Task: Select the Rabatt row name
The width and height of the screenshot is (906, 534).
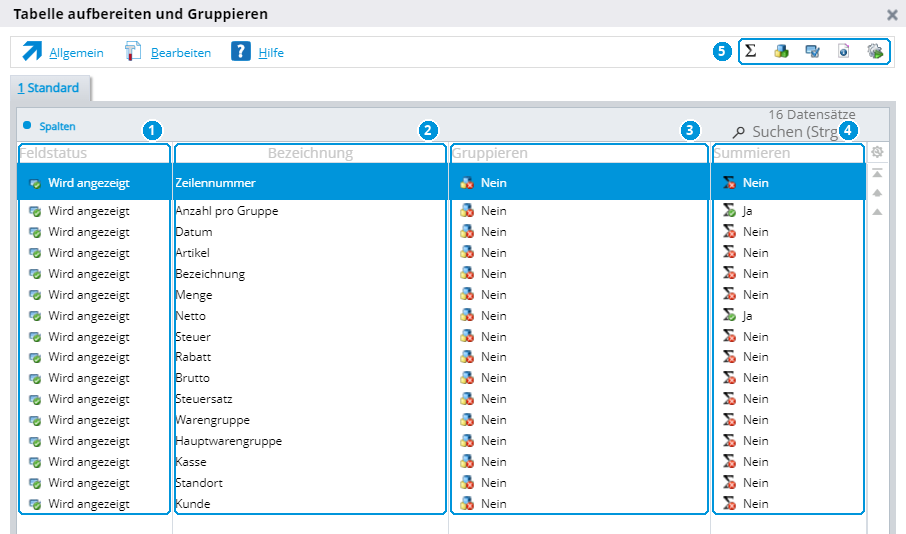Action: [193, 357]
